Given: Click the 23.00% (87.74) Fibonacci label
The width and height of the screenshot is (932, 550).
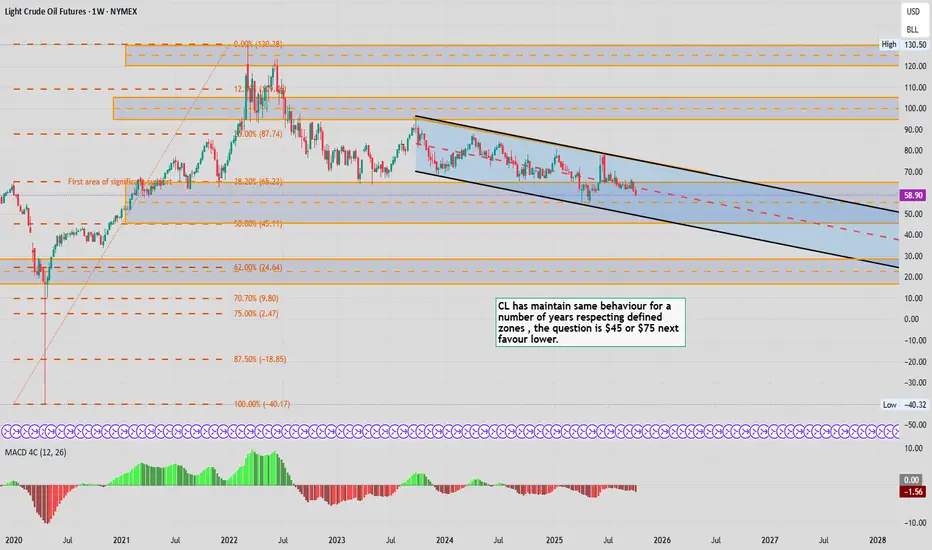Looking at the screenshot, I should tap(258, 134).
